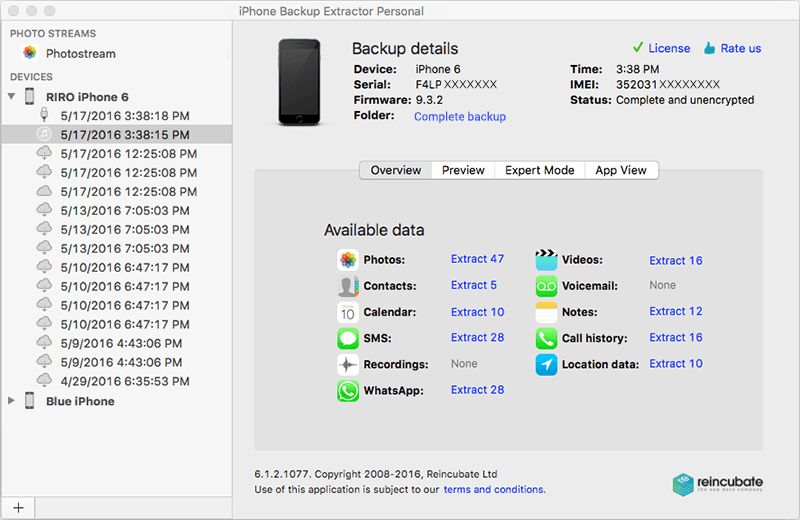Click the WhatsApp icon
Image resolution: width=800 pixels, height=520 pixels.
(x=348, y=391)
